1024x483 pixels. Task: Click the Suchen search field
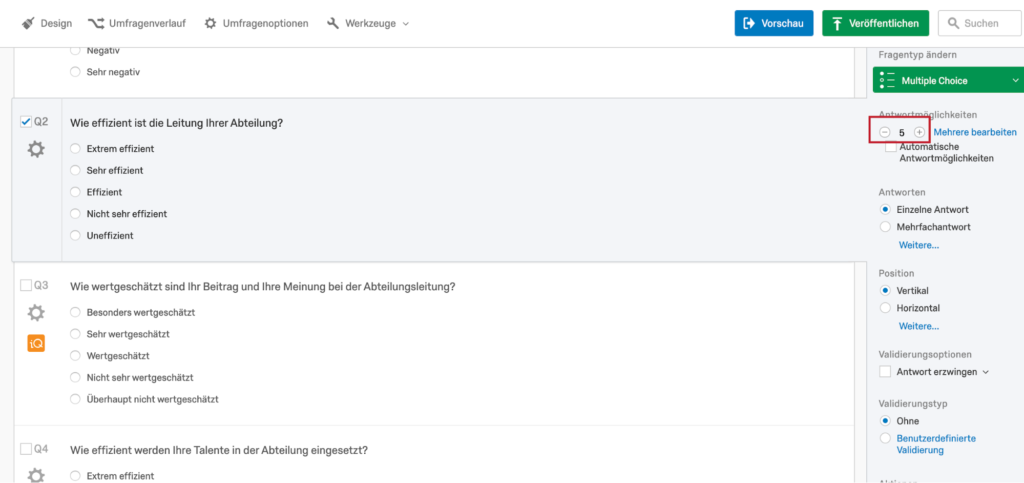point(980,23)
